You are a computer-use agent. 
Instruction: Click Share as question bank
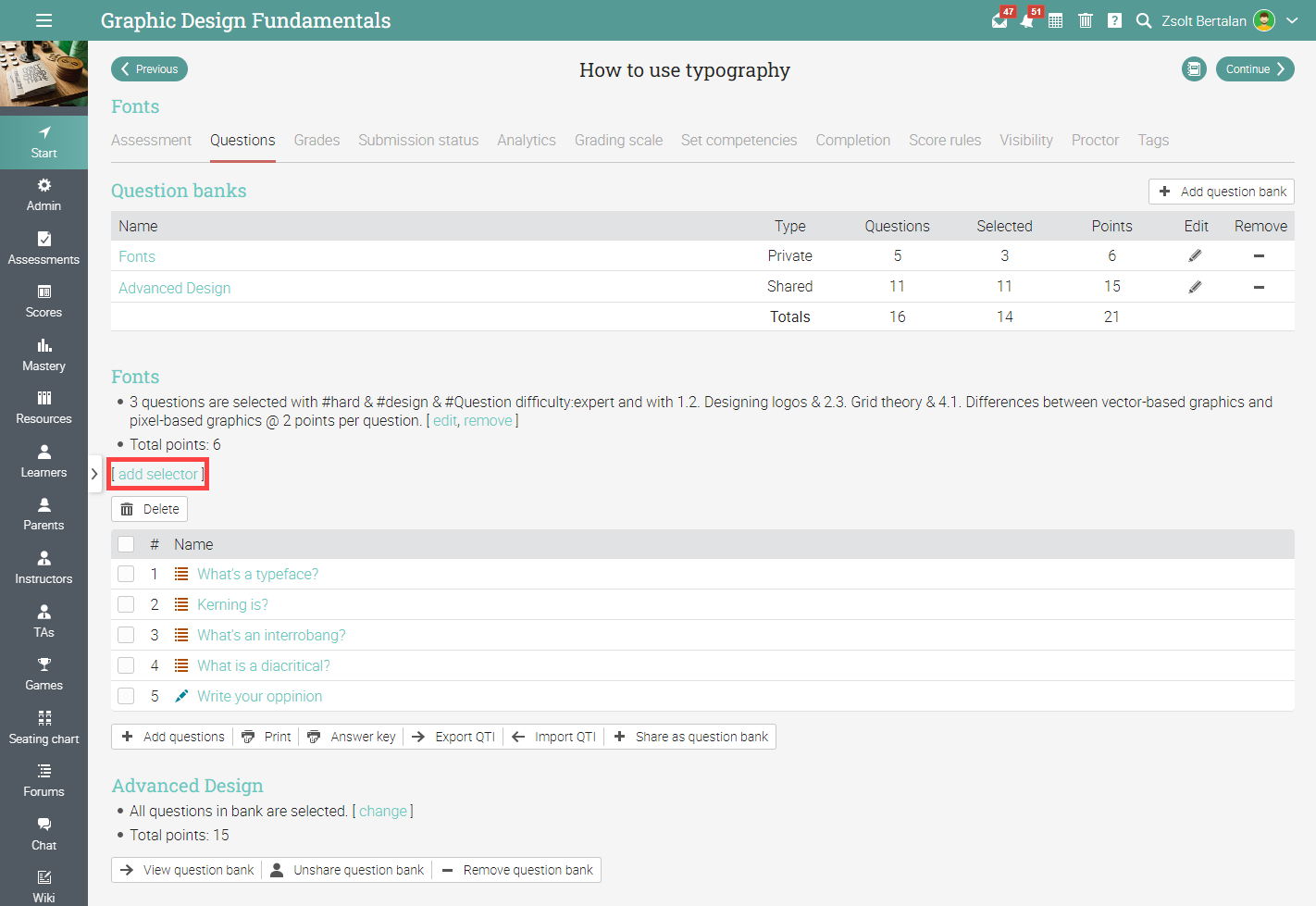691,737
